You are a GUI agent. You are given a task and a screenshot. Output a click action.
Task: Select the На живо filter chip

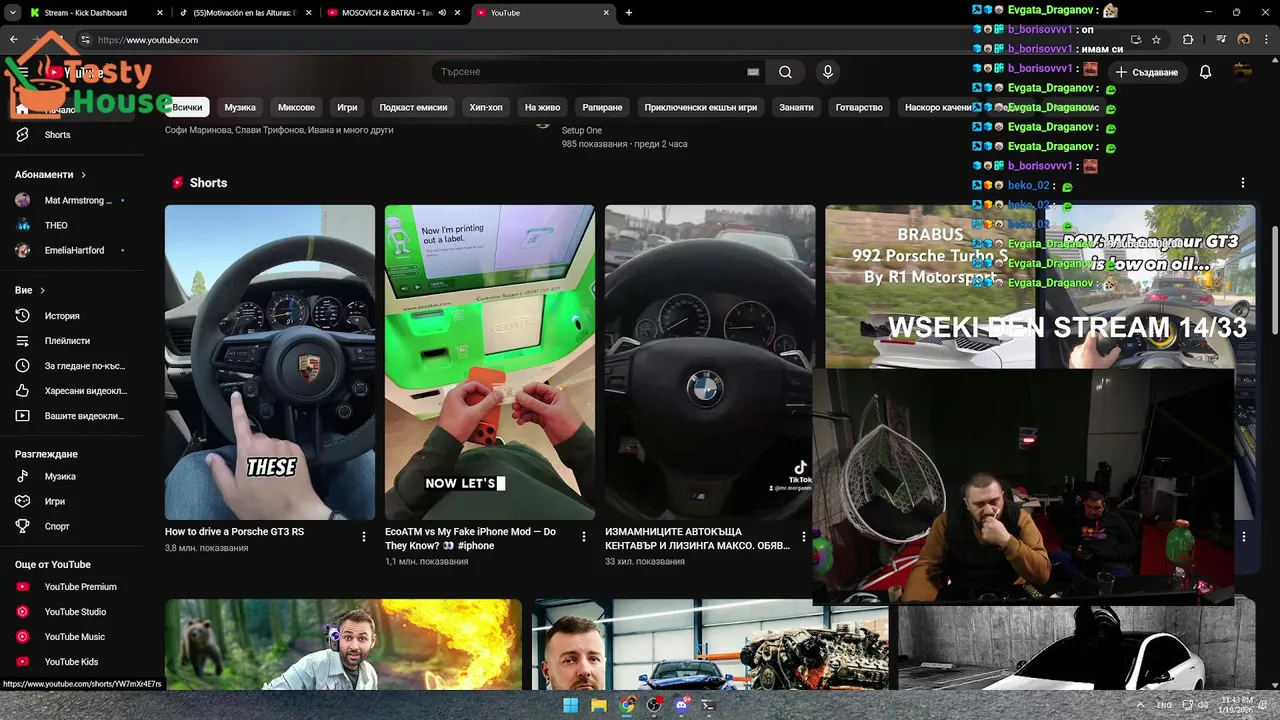pos(542,107)
